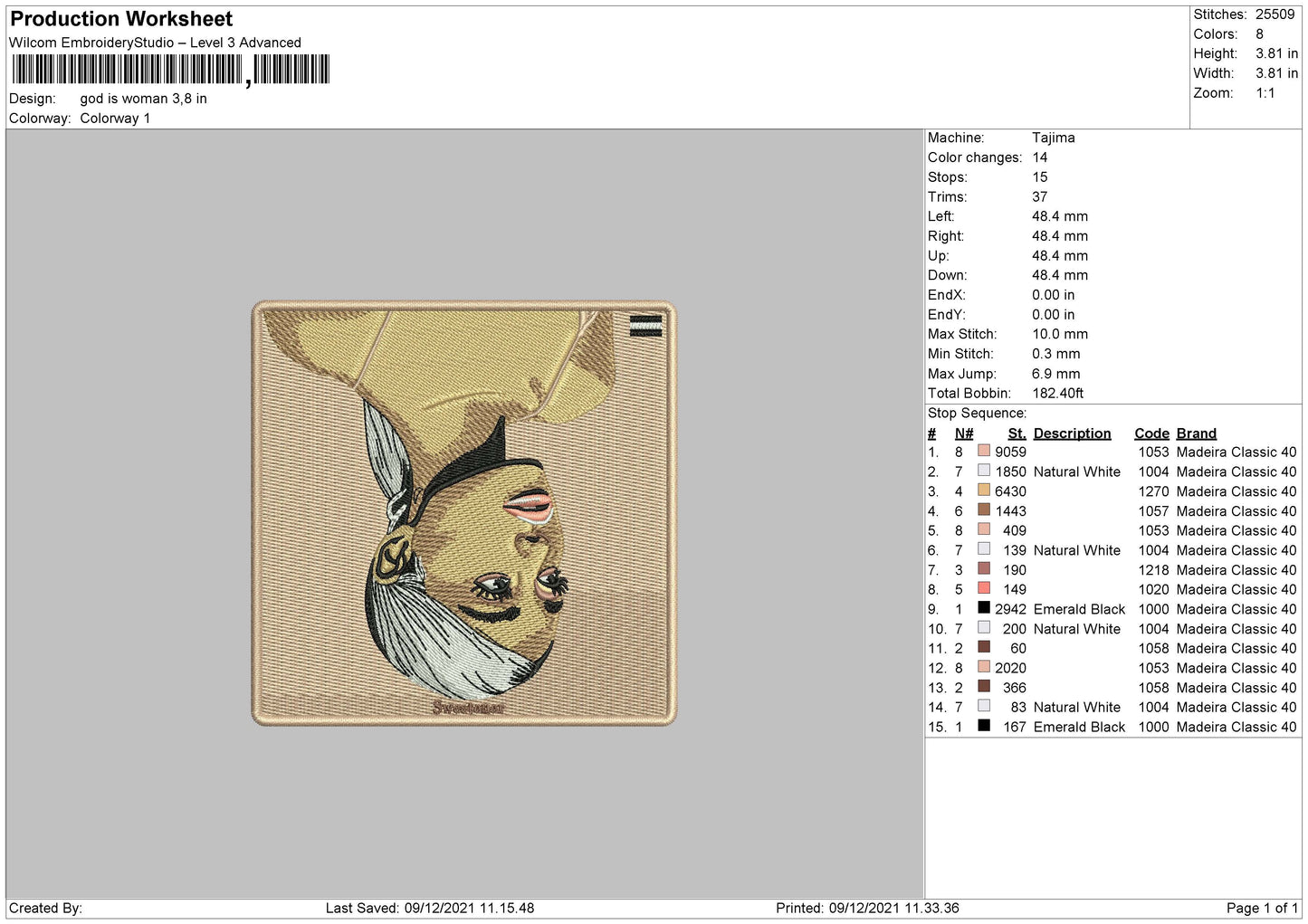Click the Height value 3.81 in
Viewport: 1308px width, 924px height.
point(1276,53)
